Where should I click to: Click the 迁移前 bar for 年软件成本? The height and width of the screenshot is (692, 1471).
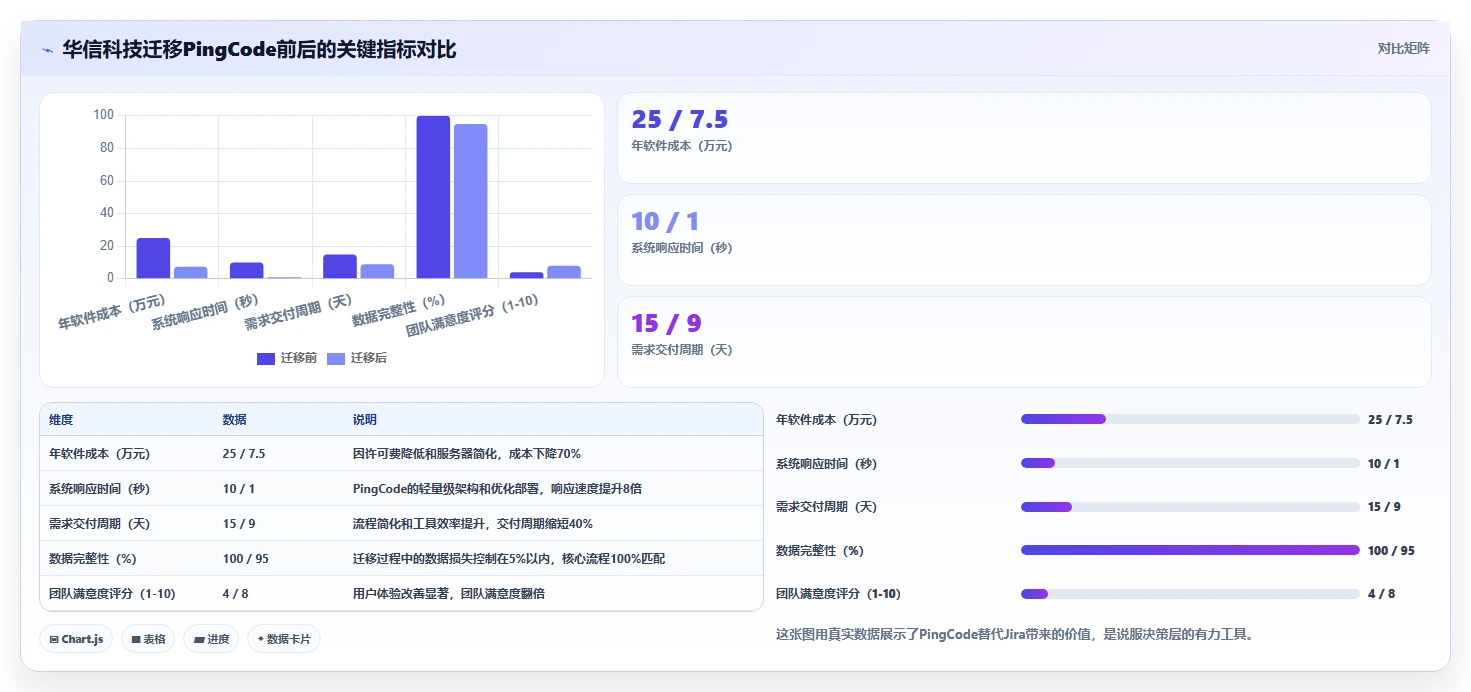tap(153, 258)
